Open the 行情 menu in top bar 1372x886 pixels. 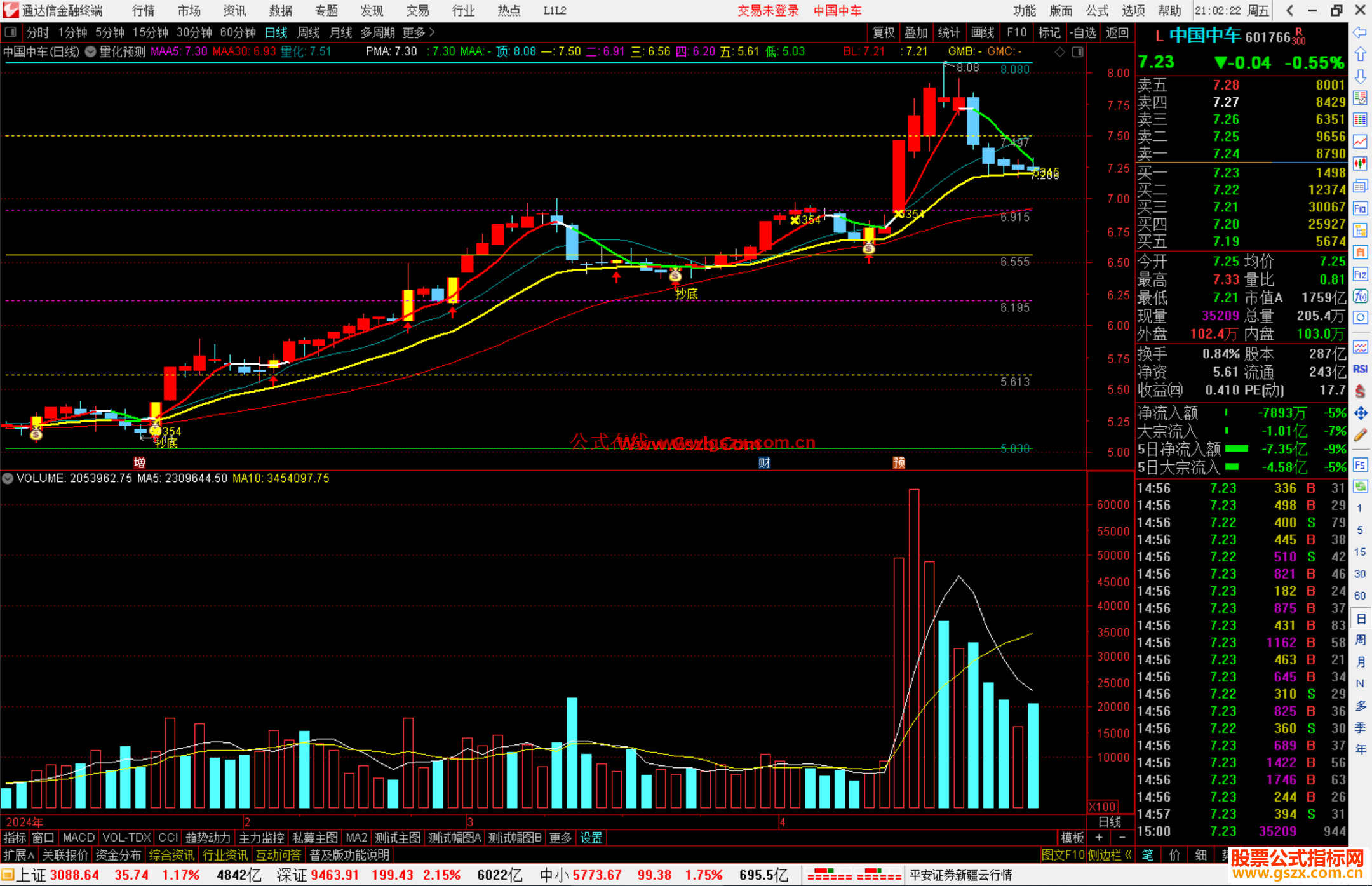(x=143, y=11)
